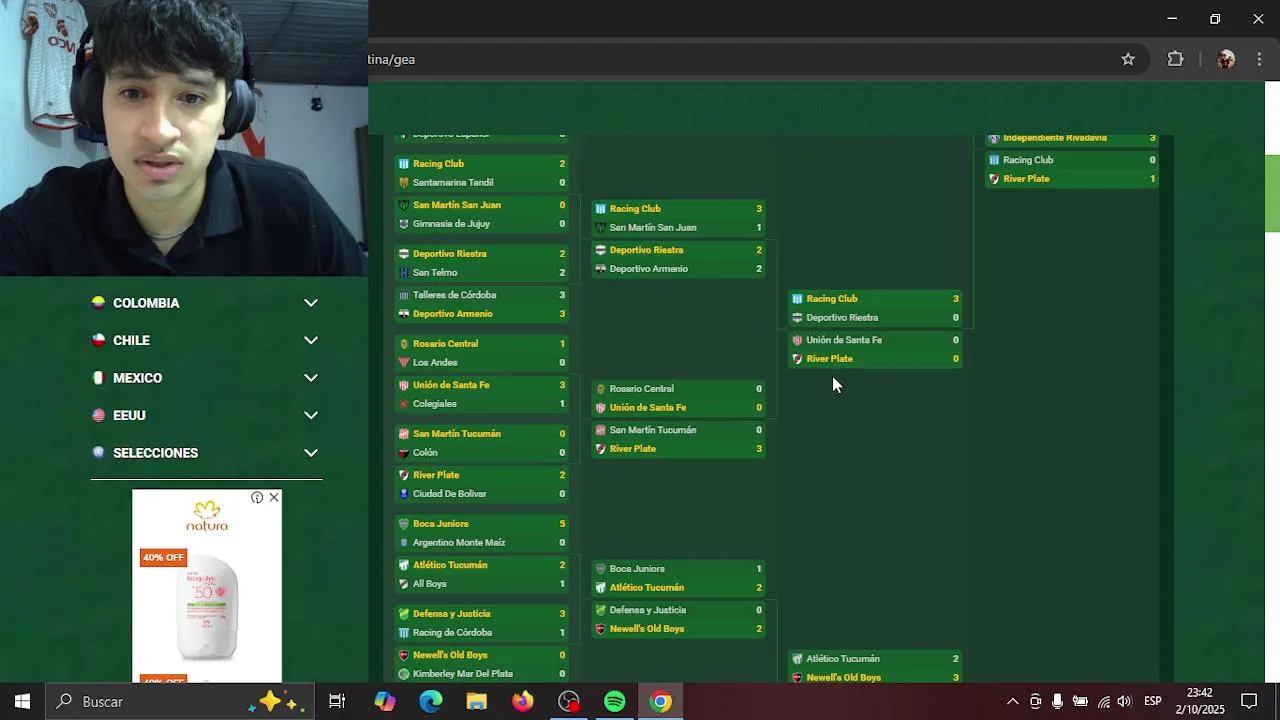Select Racing Club in match versus Santamarina Tandil
The height and width of the screenshot is (720, 1280).
pos(438,164)
